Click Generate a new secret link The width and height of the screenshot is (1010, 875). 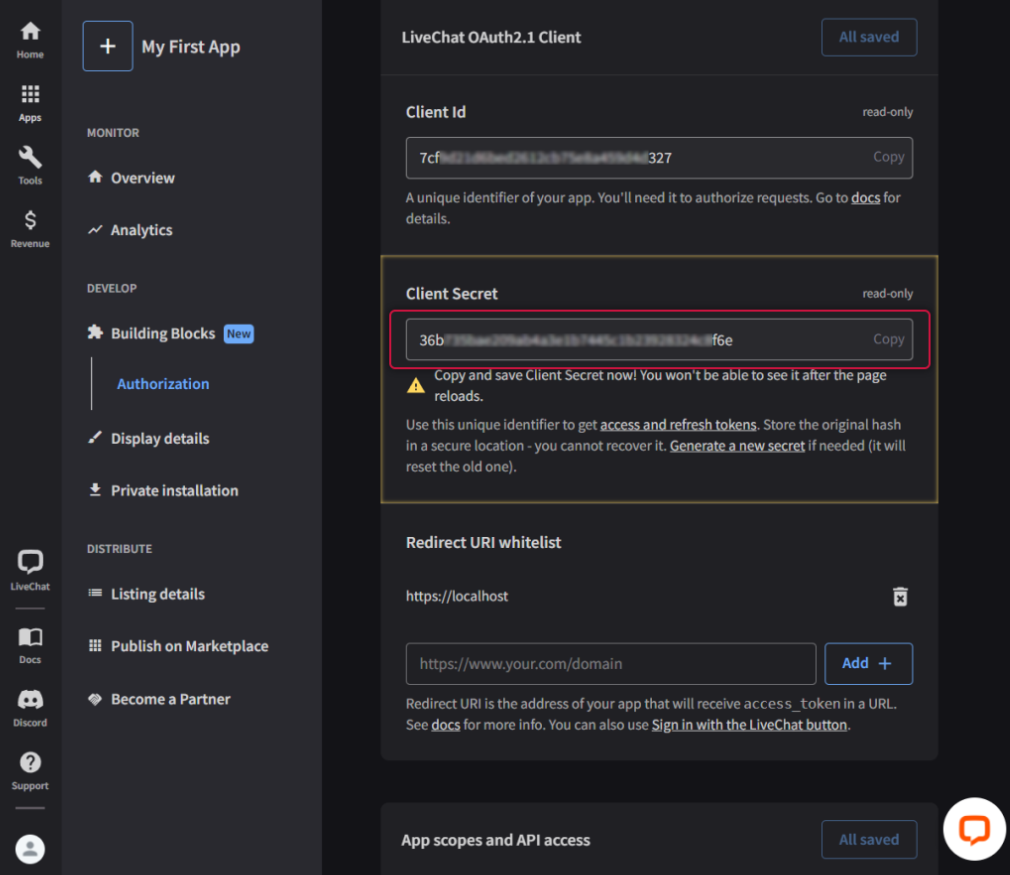(x=737, y=446)
